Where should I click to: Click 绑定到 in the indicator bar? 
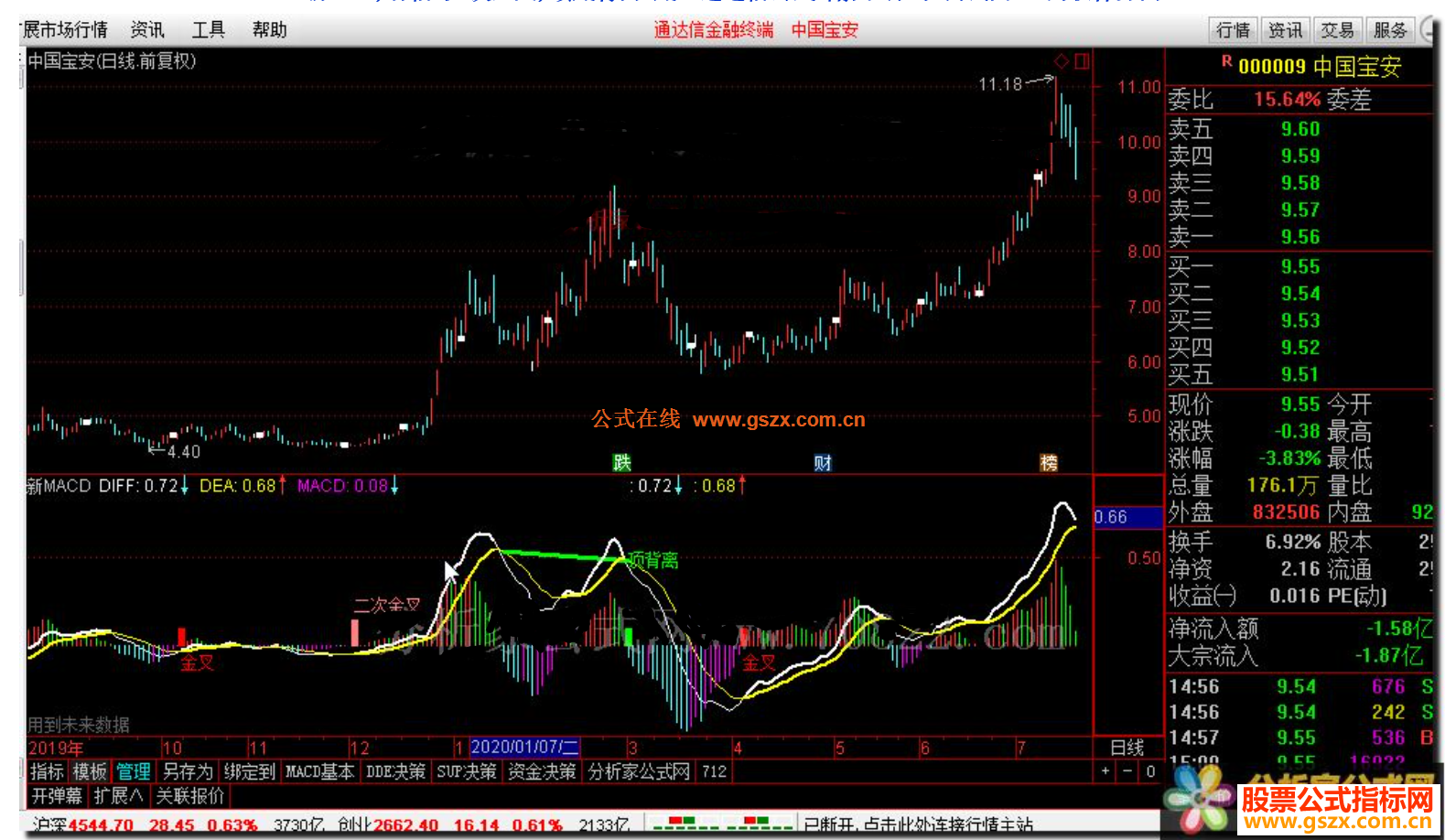coord(250,771)
